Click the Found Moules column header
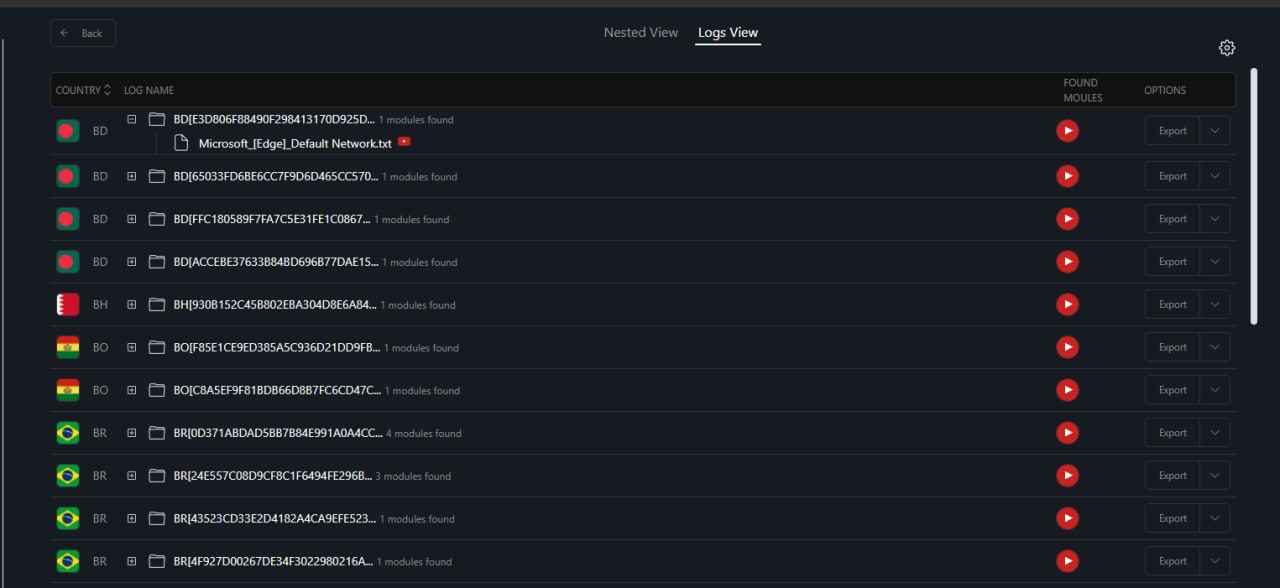The width and height of the screenshot is (1280, 588). click(x=1083, y=90)
